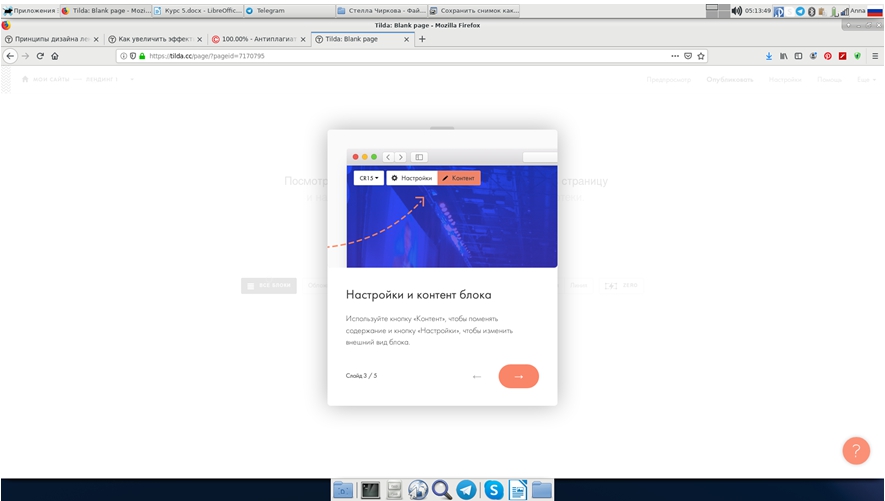This screenshot has height=501, width=885.
Task: Launch Skype from the dock
Action: point(493,490)
